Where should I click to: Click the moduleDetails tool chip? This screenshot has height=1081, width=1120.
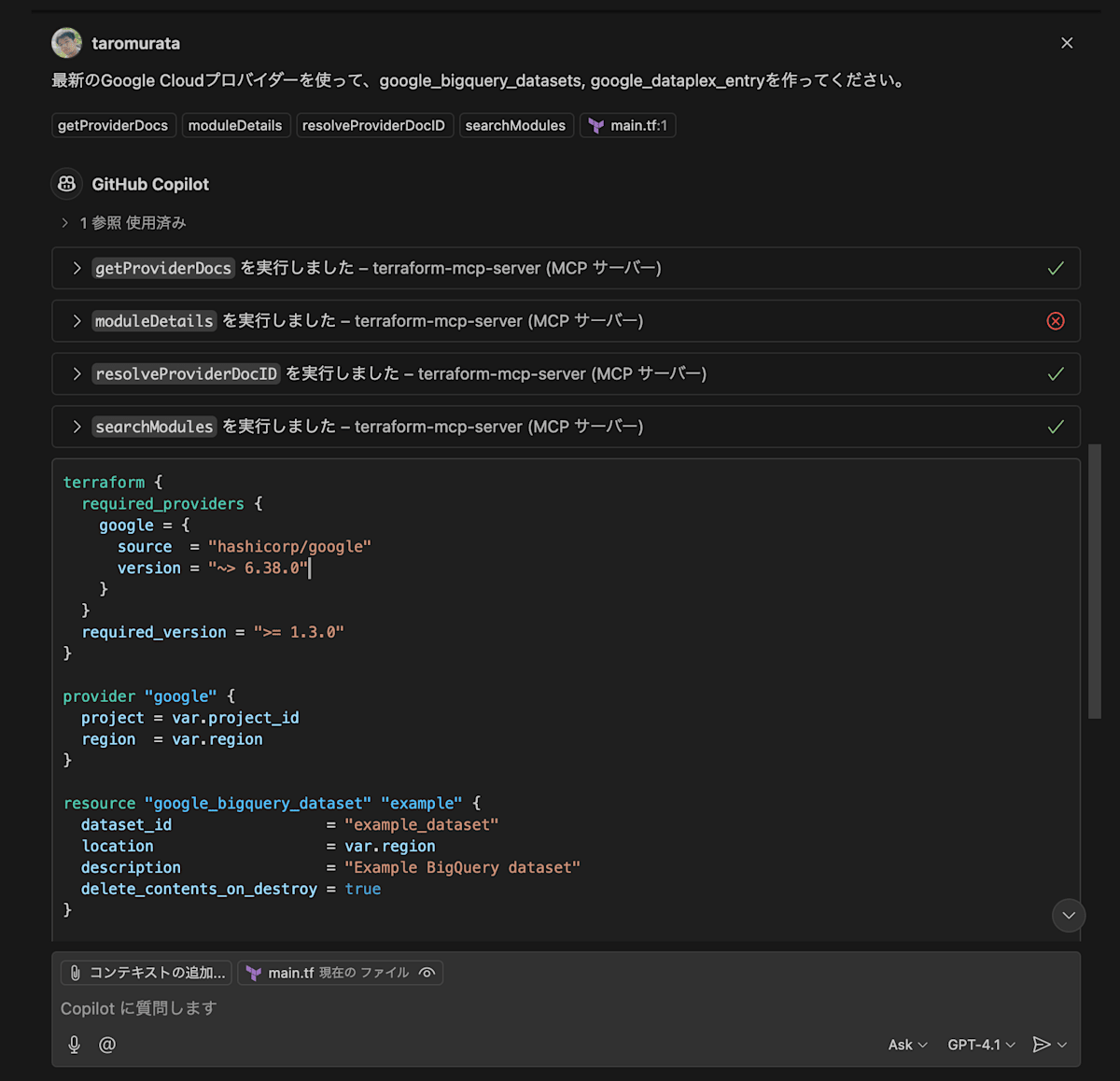click(x=235, y=125)
